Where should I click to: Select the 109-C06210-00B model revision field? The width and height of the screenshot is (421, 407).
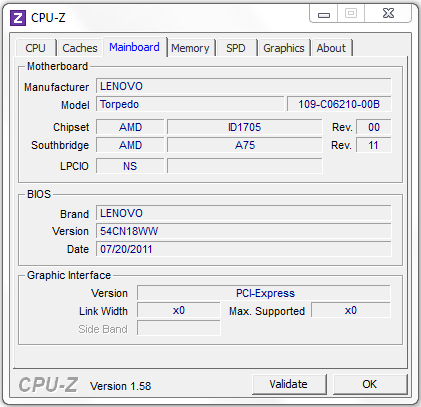339,104
